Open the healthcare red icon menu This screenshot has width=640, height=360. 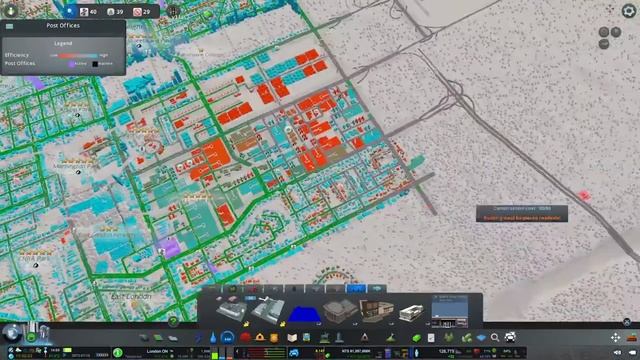click(x=245, y=338)
